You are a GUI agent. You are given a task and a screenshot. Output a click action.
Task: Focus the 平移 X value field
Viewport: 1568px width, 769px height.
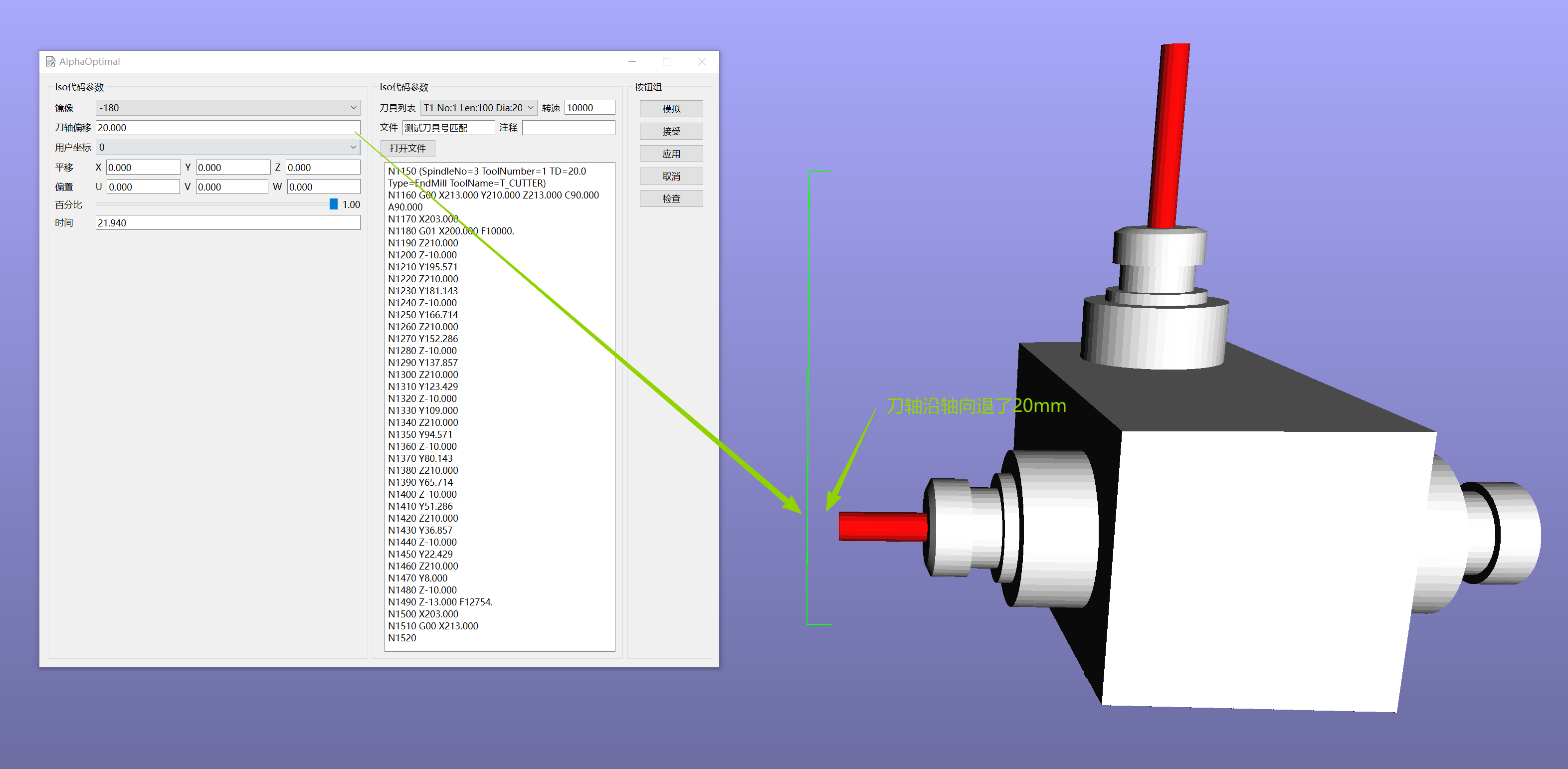[143, 168]
